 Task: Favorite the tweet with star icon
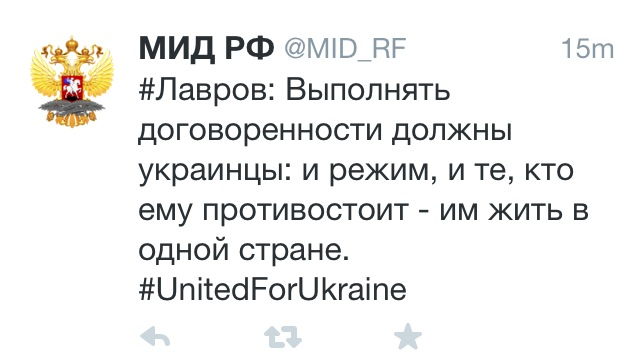408,336
